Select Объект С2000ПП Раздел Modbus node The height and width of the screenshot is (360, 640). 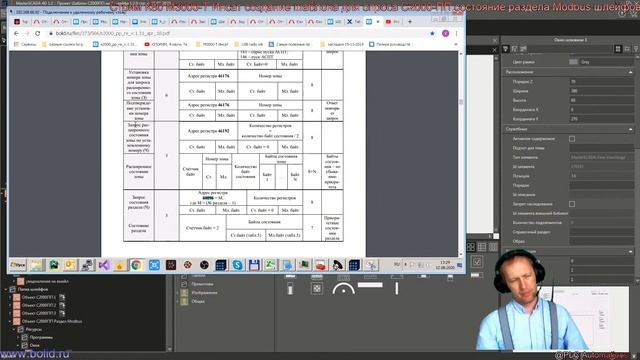[51, 322]
